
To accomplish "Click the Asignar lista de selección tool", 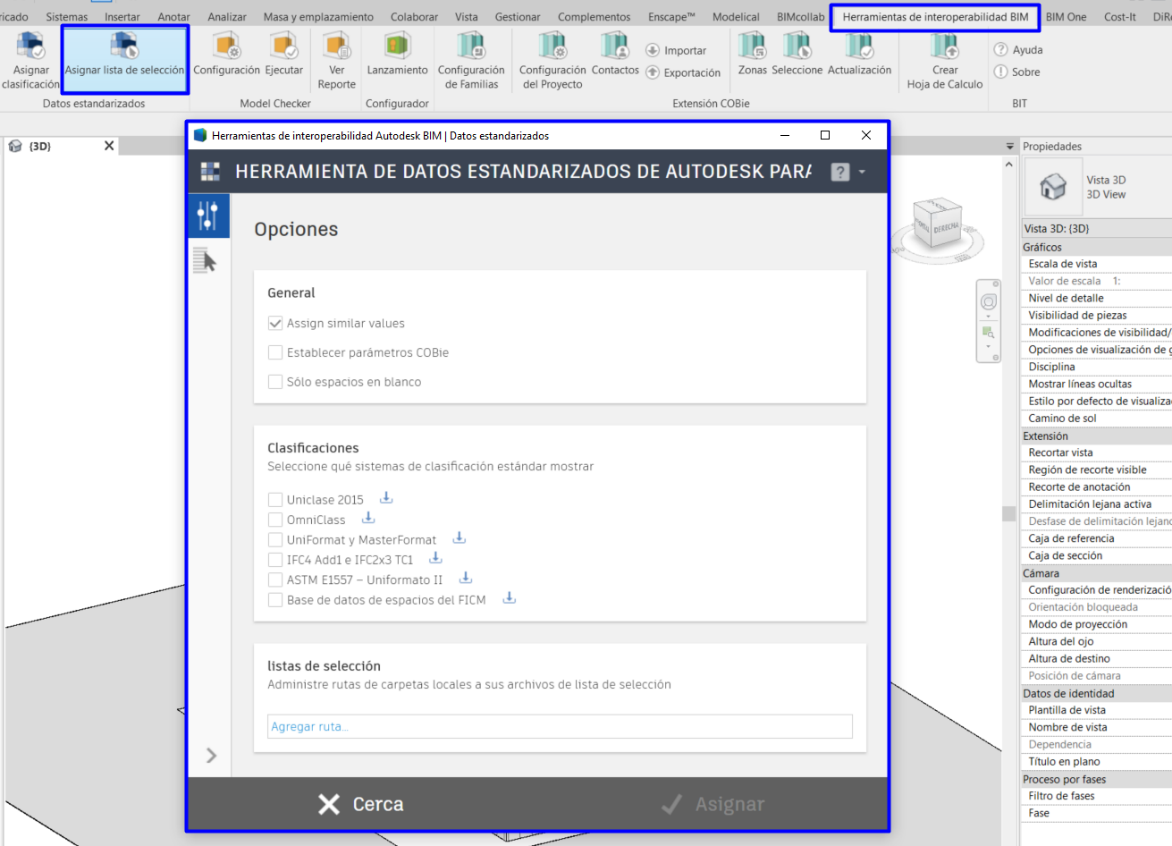I will [x=124, y=59].
